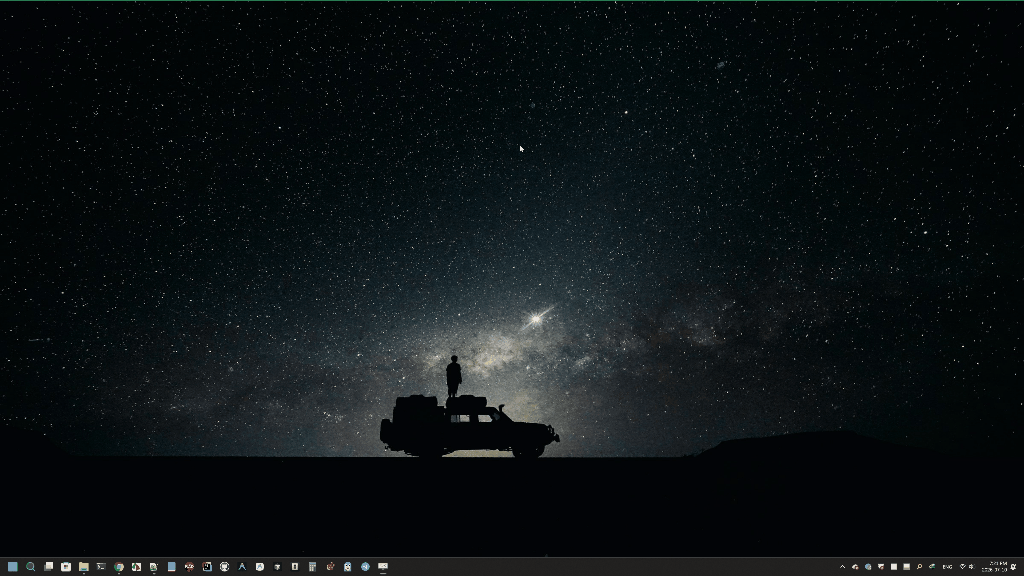This screenshot has height=576, width=1024.
Task: Open taskbar Search magnifier
Action: tap(31, 567)
